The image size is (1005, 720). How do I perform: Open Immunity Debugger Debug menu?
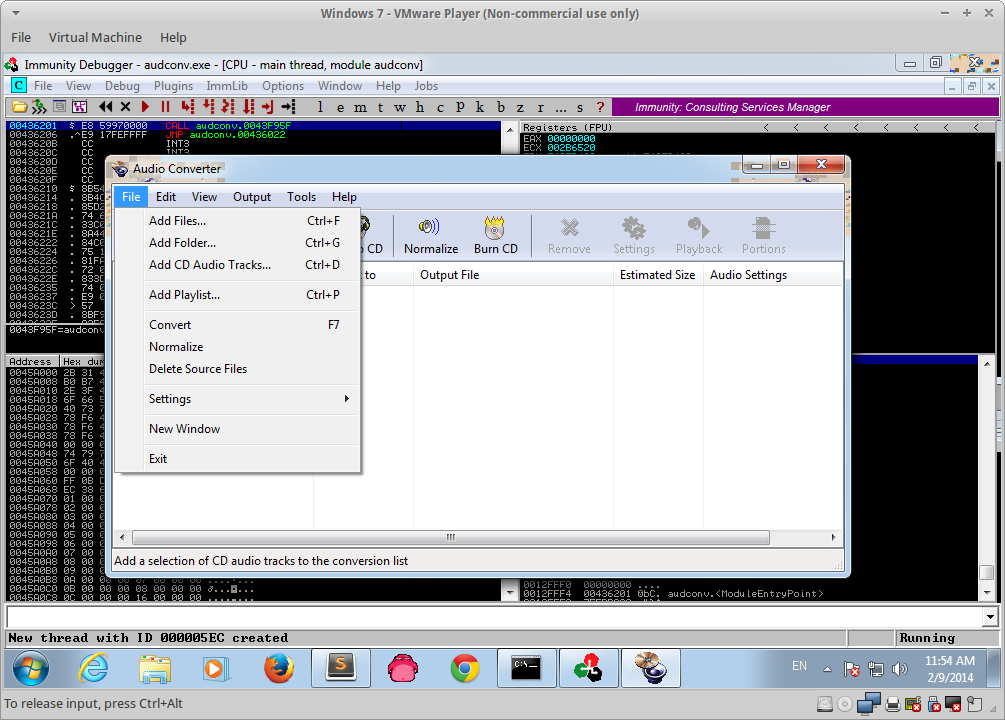click(x=122, y=86)
